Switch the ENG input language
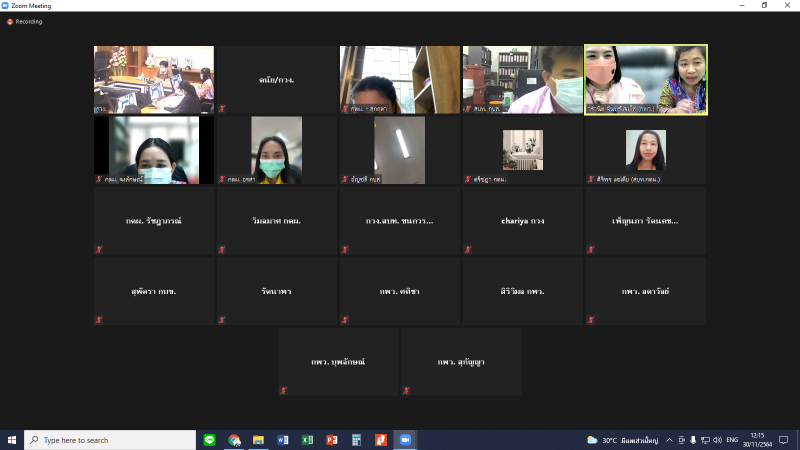This screenshot has height=450, width=800. click(x=732, y=440)
